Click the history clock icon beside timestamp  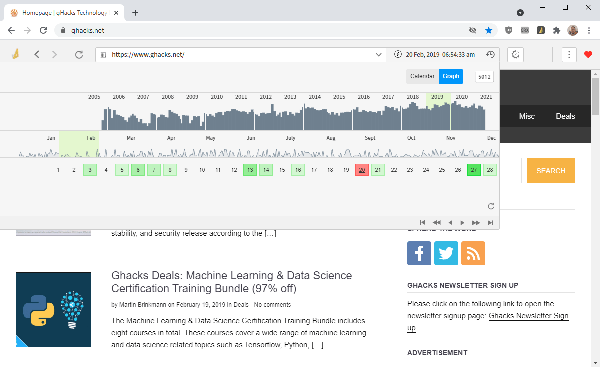tap(490, 55)
